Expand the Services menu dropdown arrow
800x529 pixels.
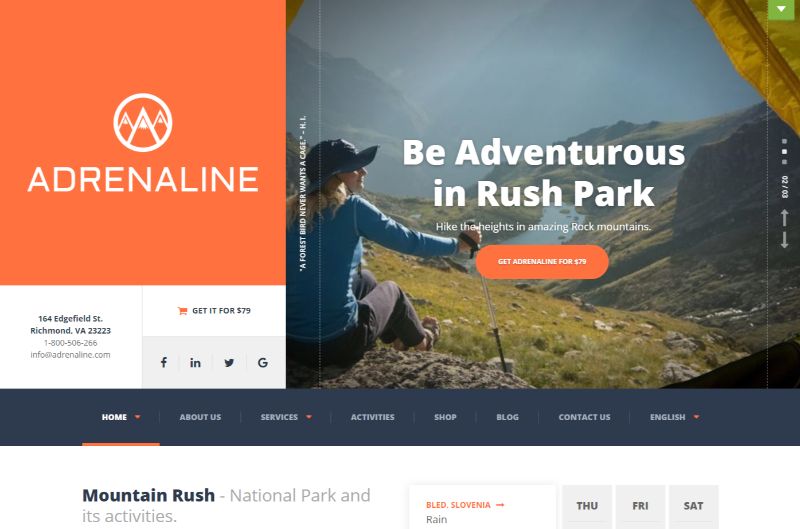309,417
